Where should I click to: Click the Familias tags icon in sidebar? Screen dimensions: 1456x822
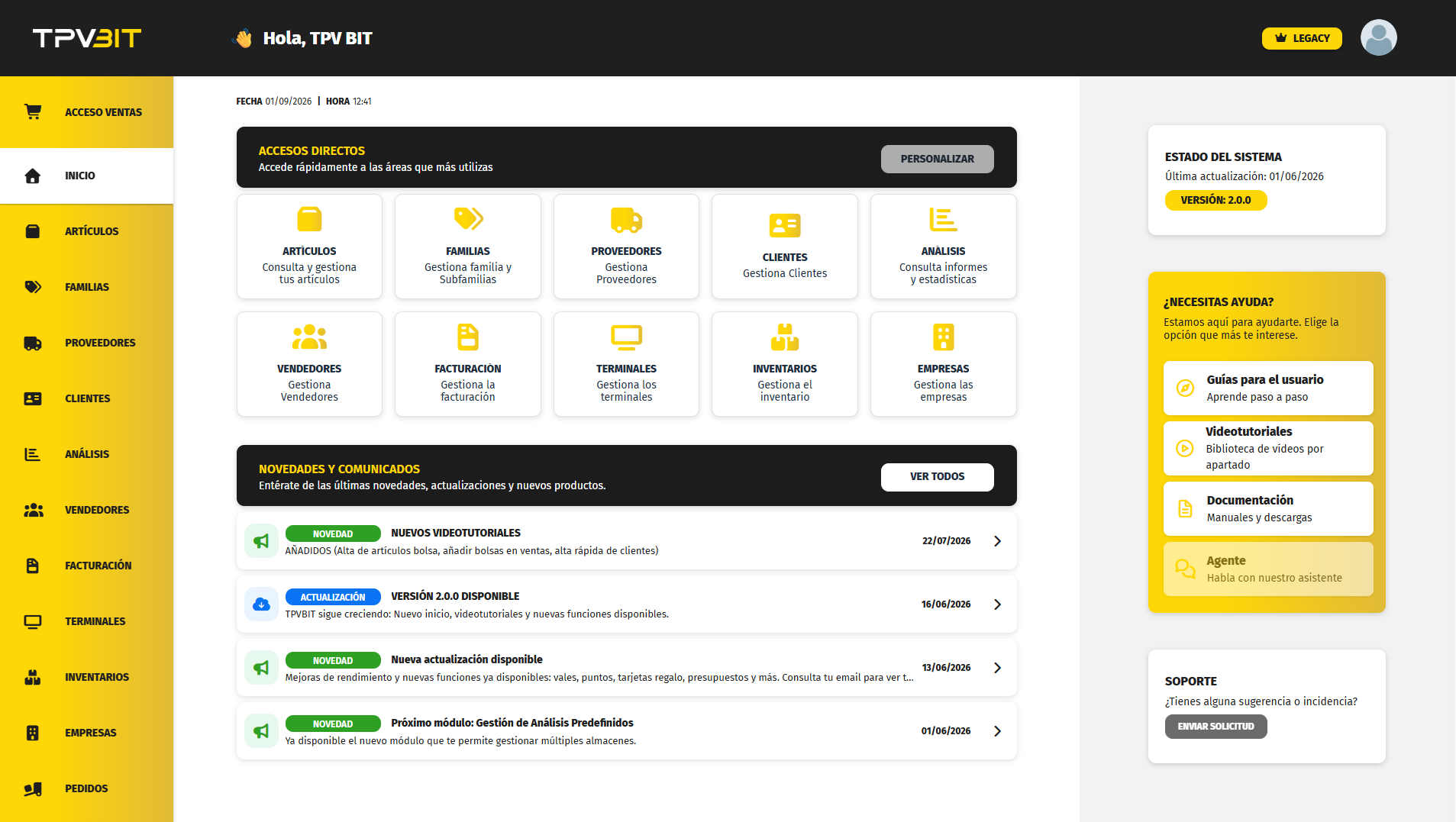coord(33,287)
